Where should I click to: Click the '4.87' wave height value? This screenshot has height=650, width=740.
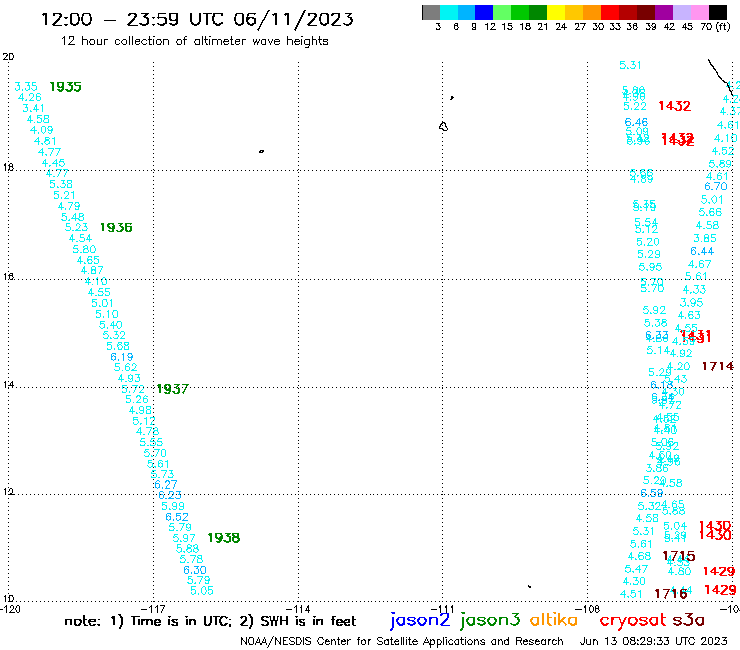tap(92, 270)
